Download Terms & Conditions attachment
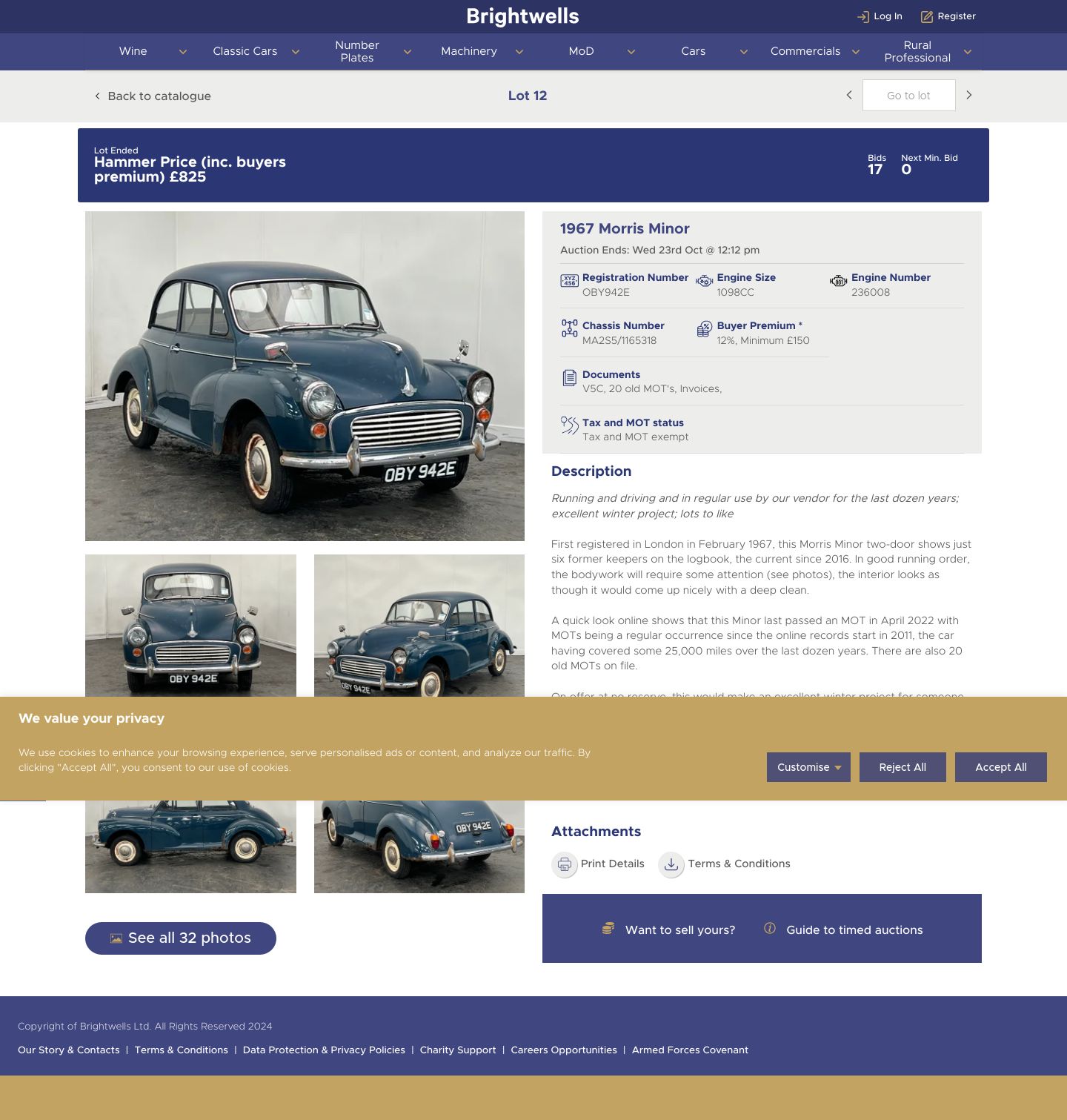Image resolution: width=1067 pixels, height=1120 pixels. [739, 864]
